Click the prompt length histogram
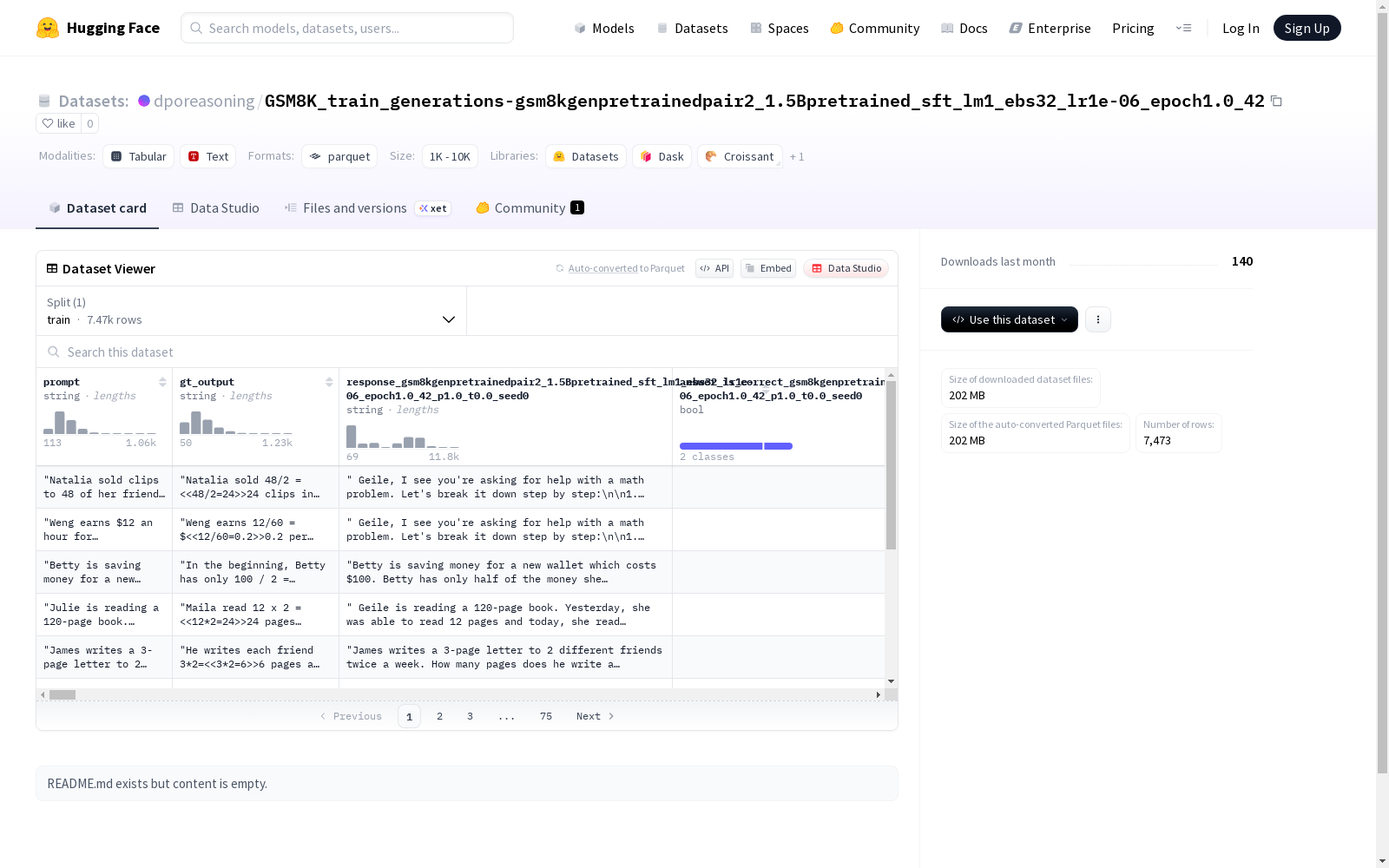1389x868 pixels. click(100, 423)
